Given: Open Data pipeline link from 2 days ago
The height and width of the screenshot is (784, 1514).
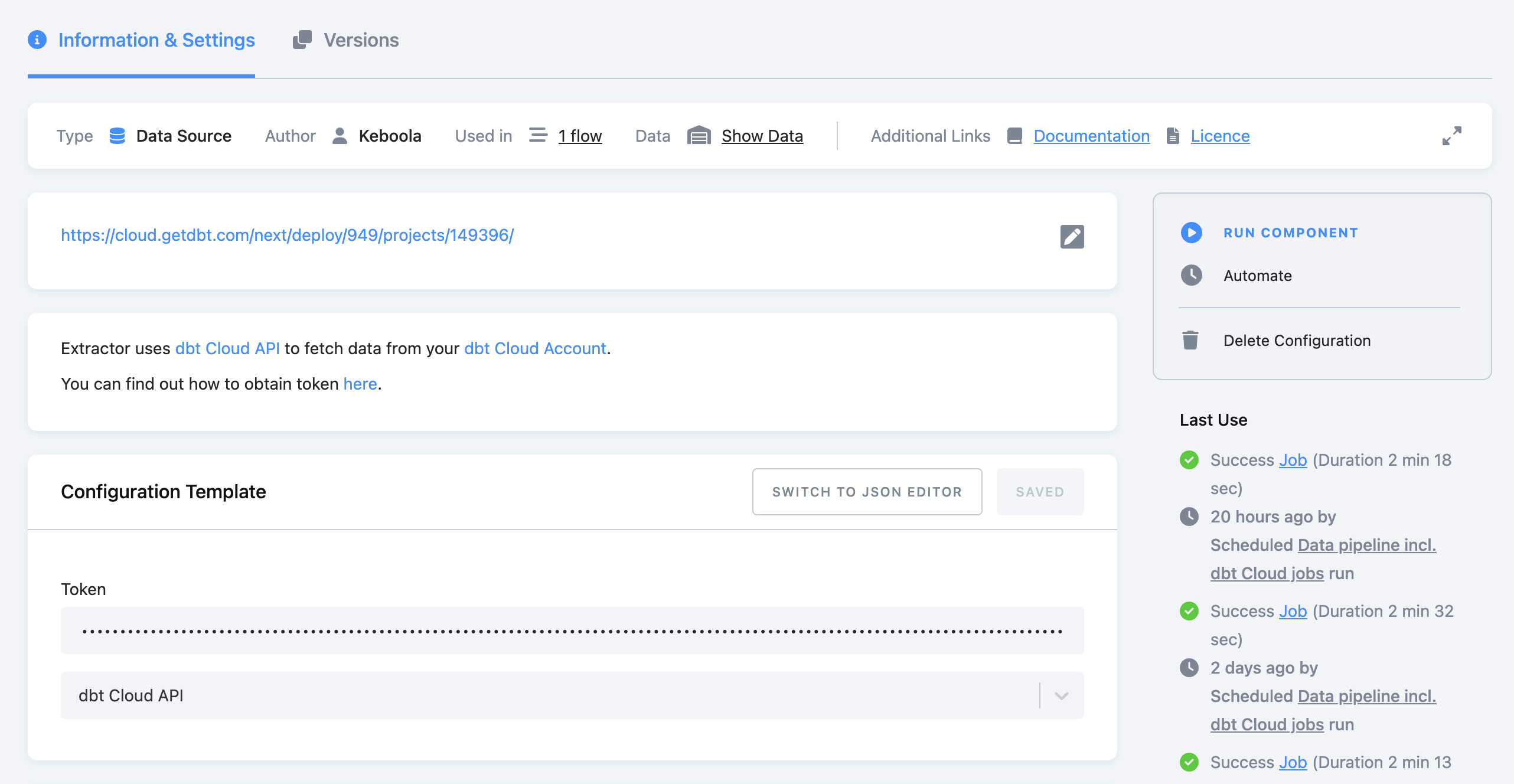Looking at the screenshot, I should pyautogui.click(x=1323, y=710).
